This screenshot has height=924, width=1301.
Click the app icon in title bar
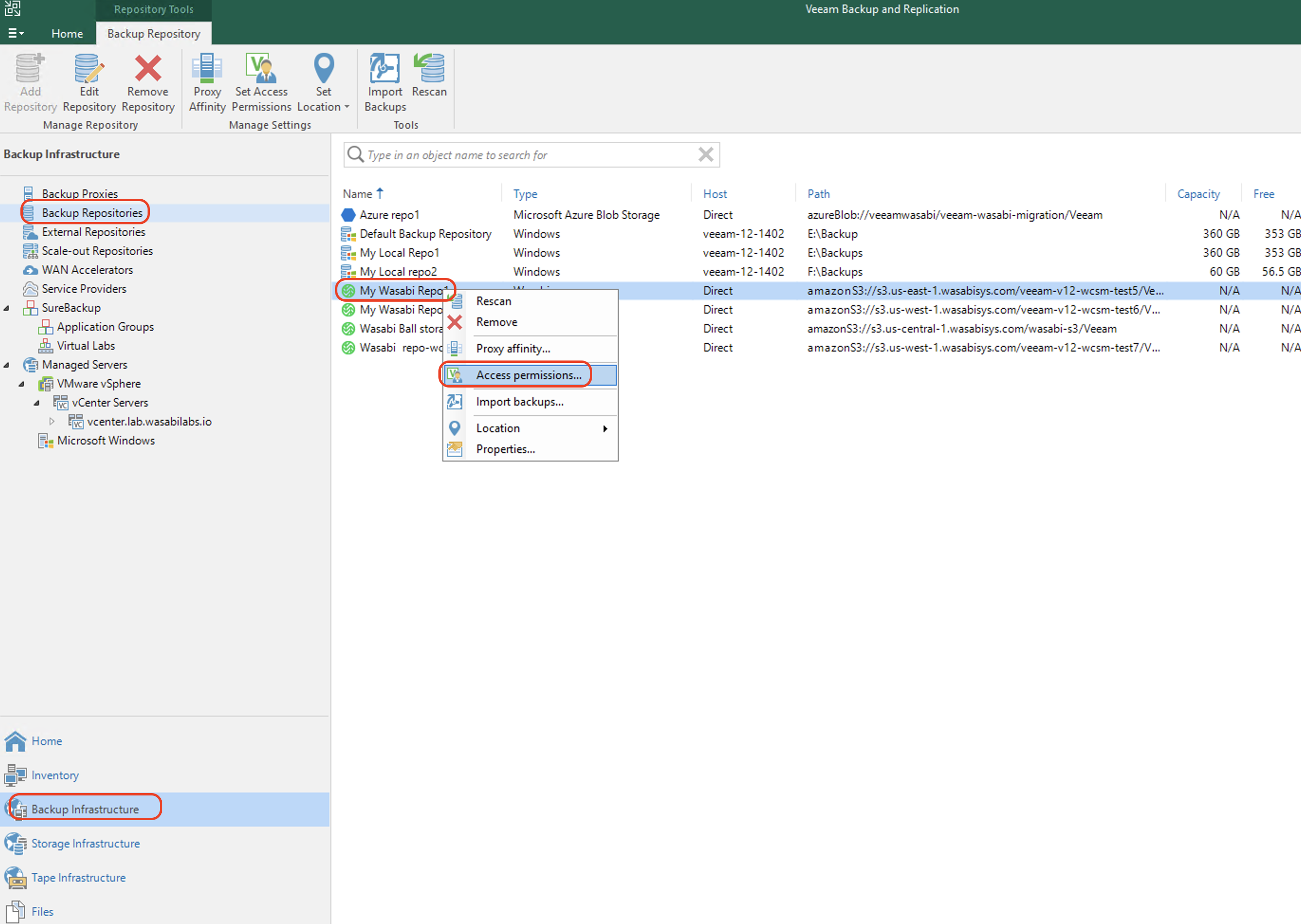coord(12,9)
